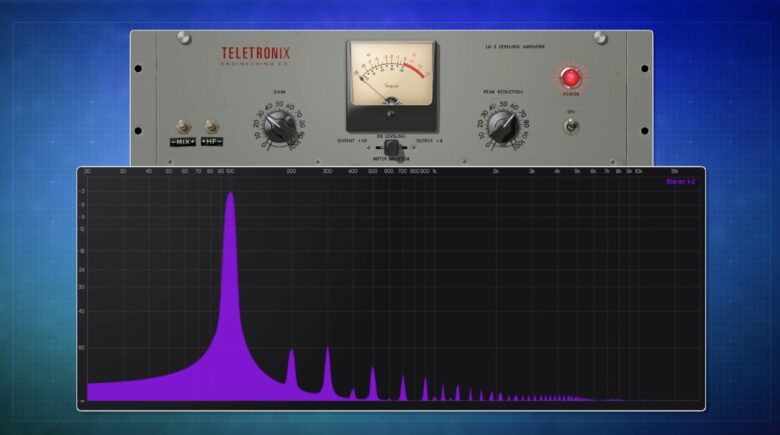Screen dimensions: 780x435
Task: Select the 200 Hz harmonic peak
Action: coord(292,368)
